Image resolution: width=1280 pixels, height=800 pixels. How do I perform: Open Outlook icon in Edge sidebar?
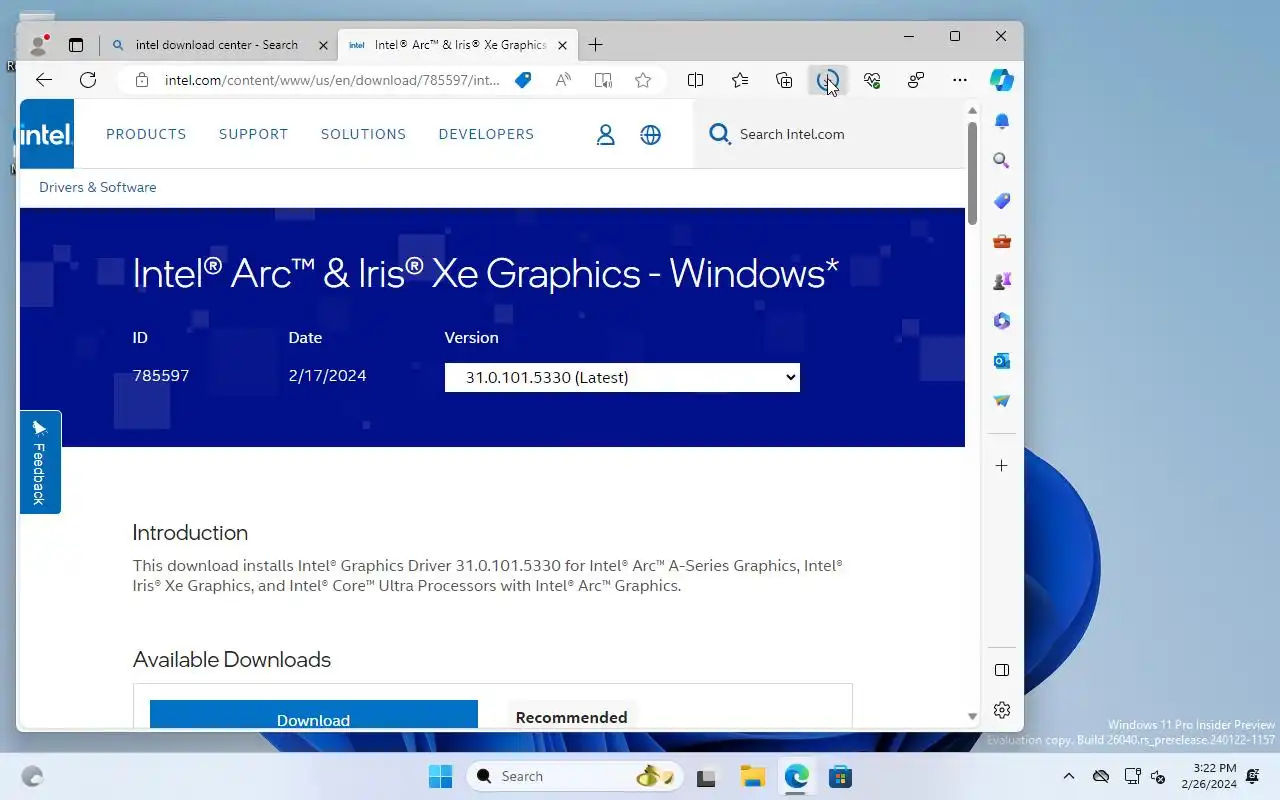pos(1002,361)
